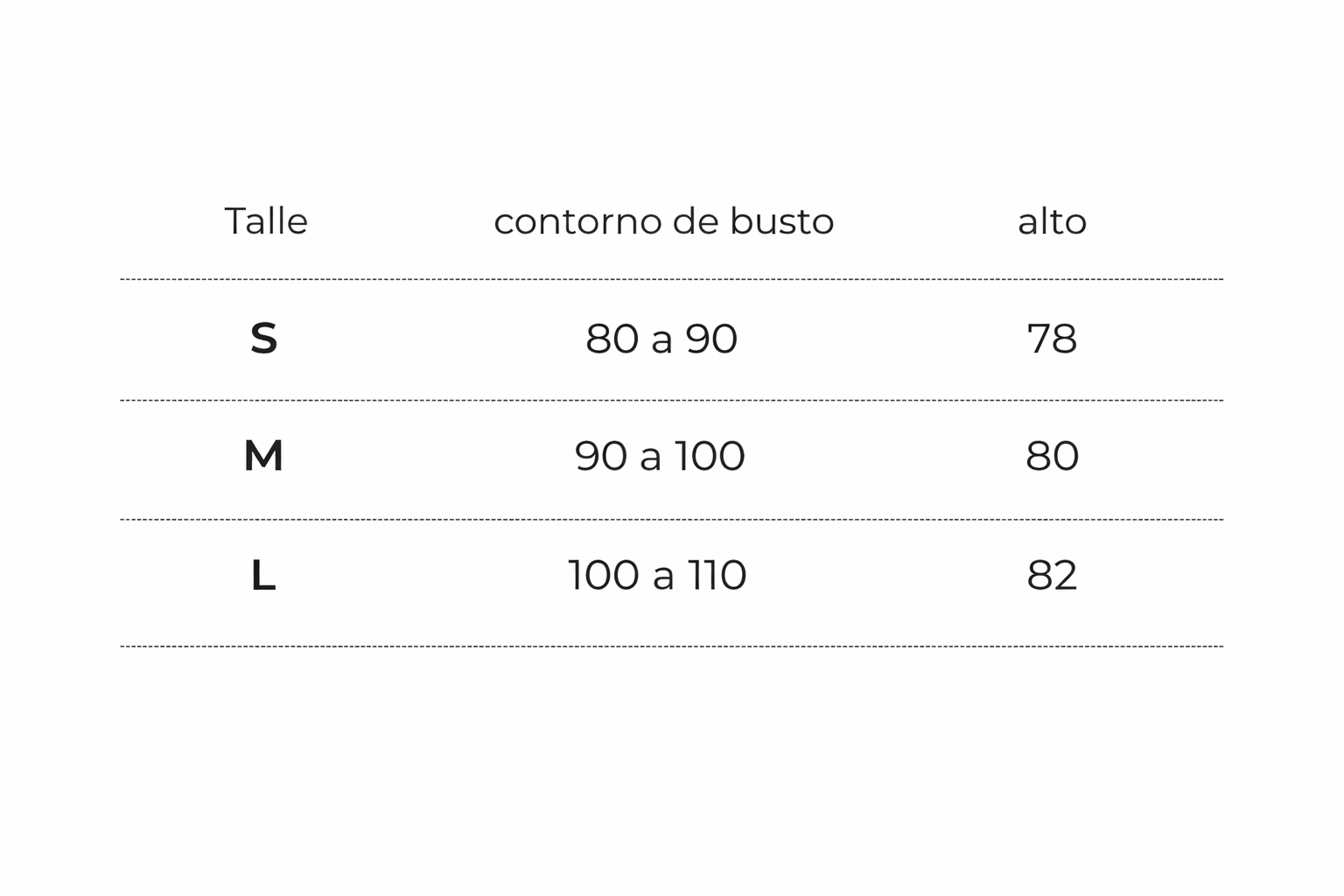Viewport: 1344px width, 896px height.
Task: Click the 100 a 110 bust range
Action: pyautogui.click(x=657, y=576)
